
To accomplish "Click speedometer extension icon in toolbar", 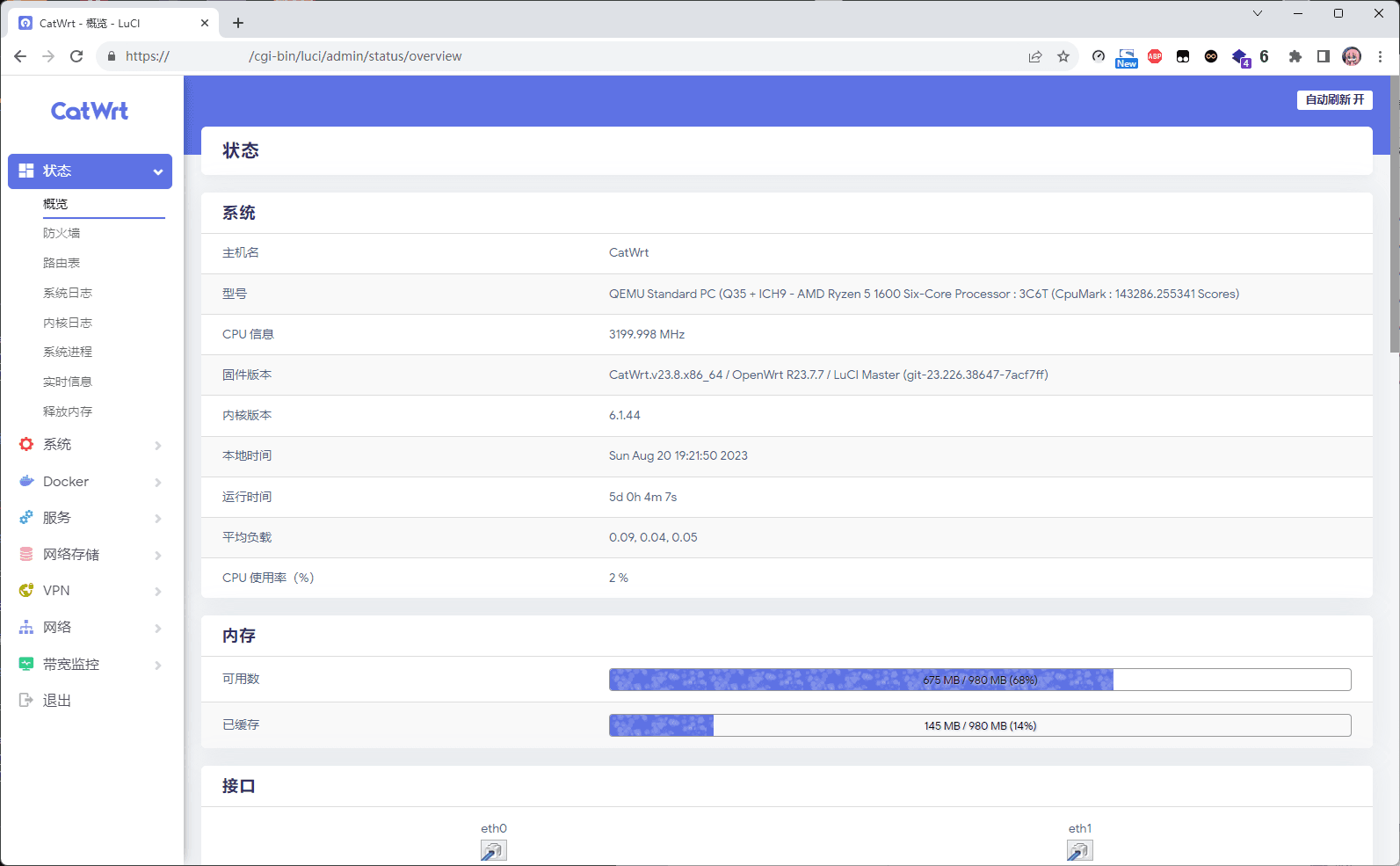I will [1099, 56].
